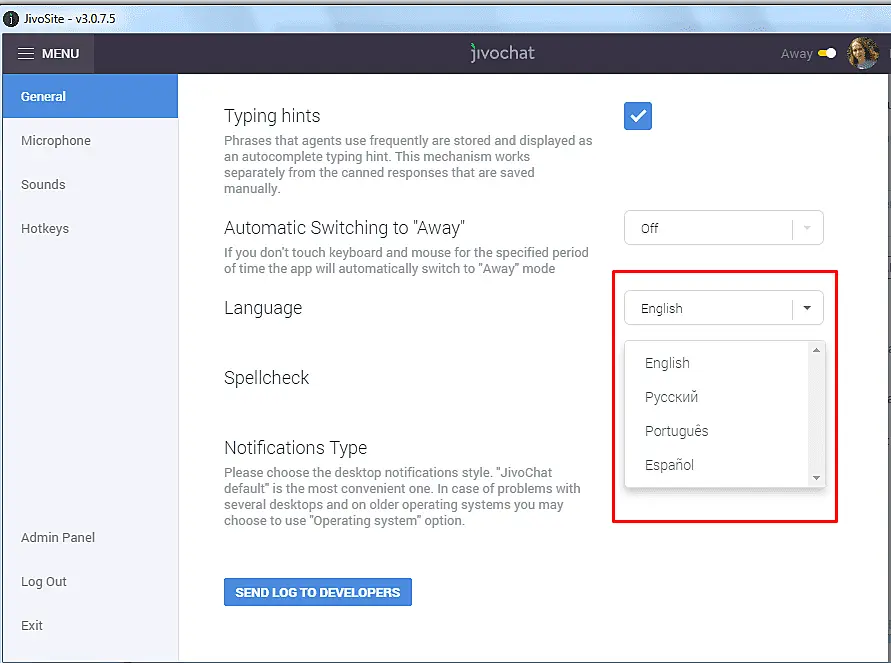891x663 pixels.
Task: Click SEND LOG TO DEVELOPERS
Action: pyautogui.click(x=317, y=591)
